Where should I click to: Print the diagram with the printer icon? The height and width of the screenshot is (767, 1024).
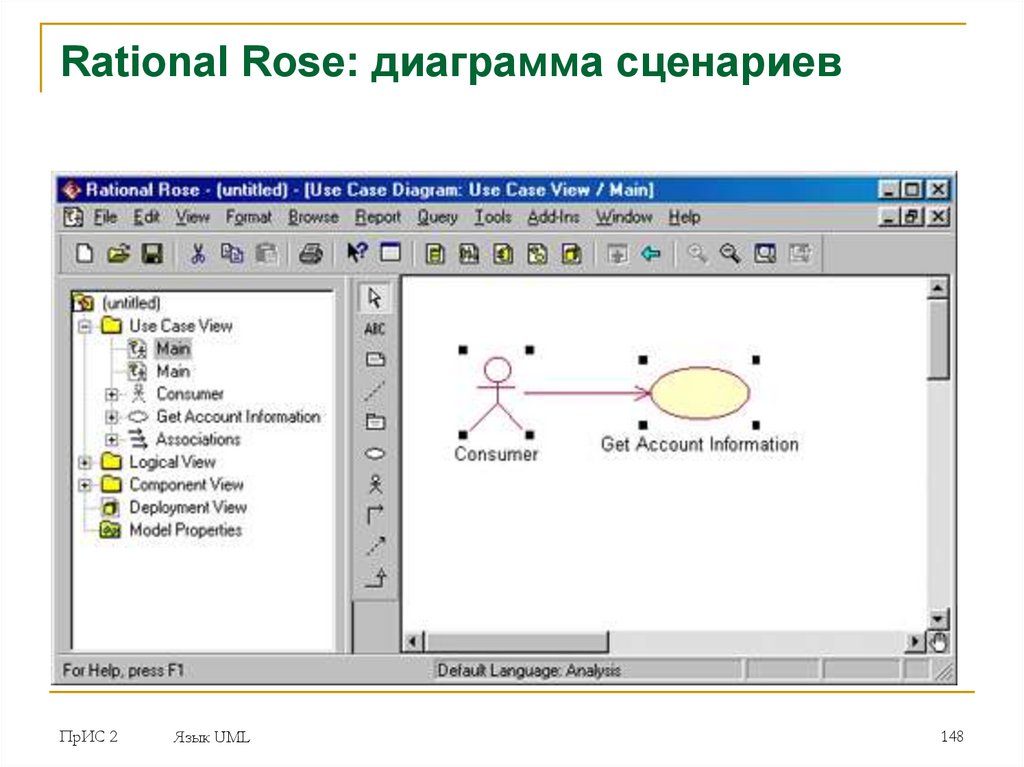[311, 253]
